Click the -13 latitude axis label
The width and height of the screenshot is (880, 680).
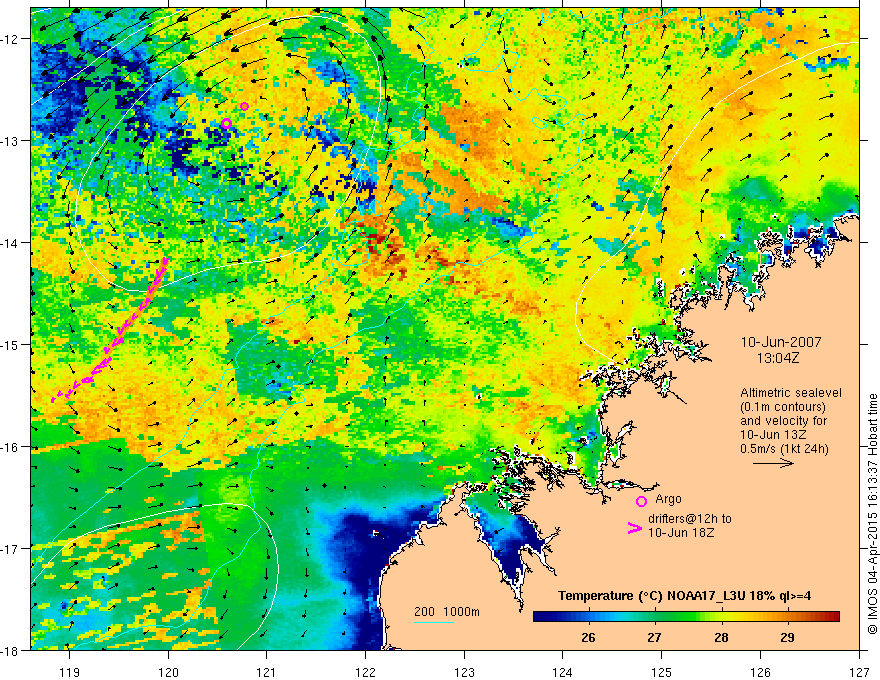pos(11,140)
